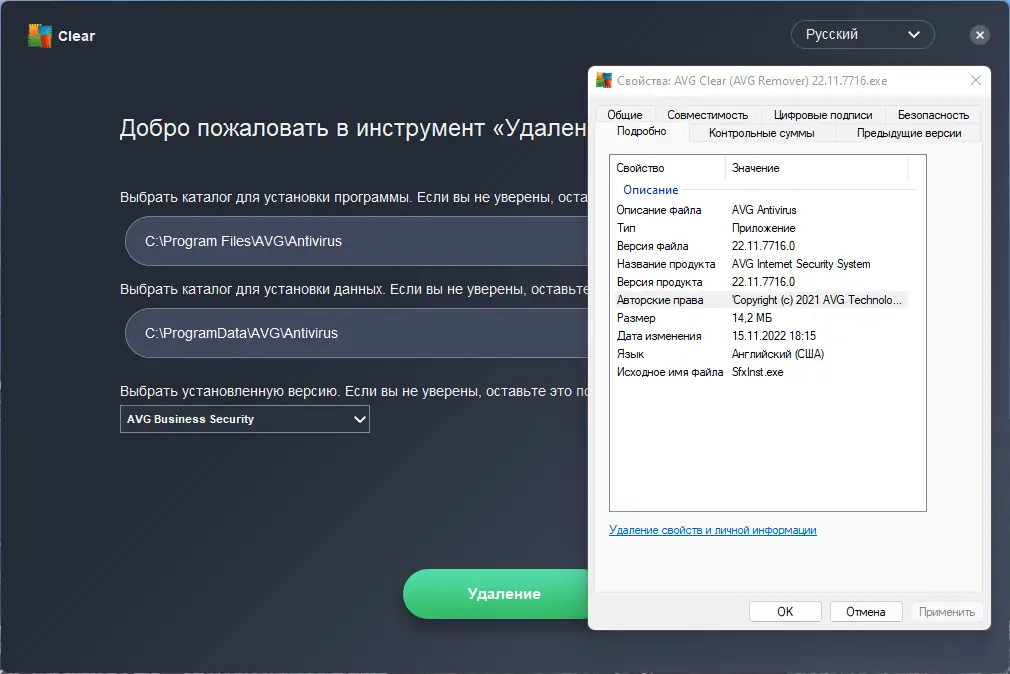The image size is (1010, 674).
Task: Select the Язык row
Action: (x=760, y=354)
